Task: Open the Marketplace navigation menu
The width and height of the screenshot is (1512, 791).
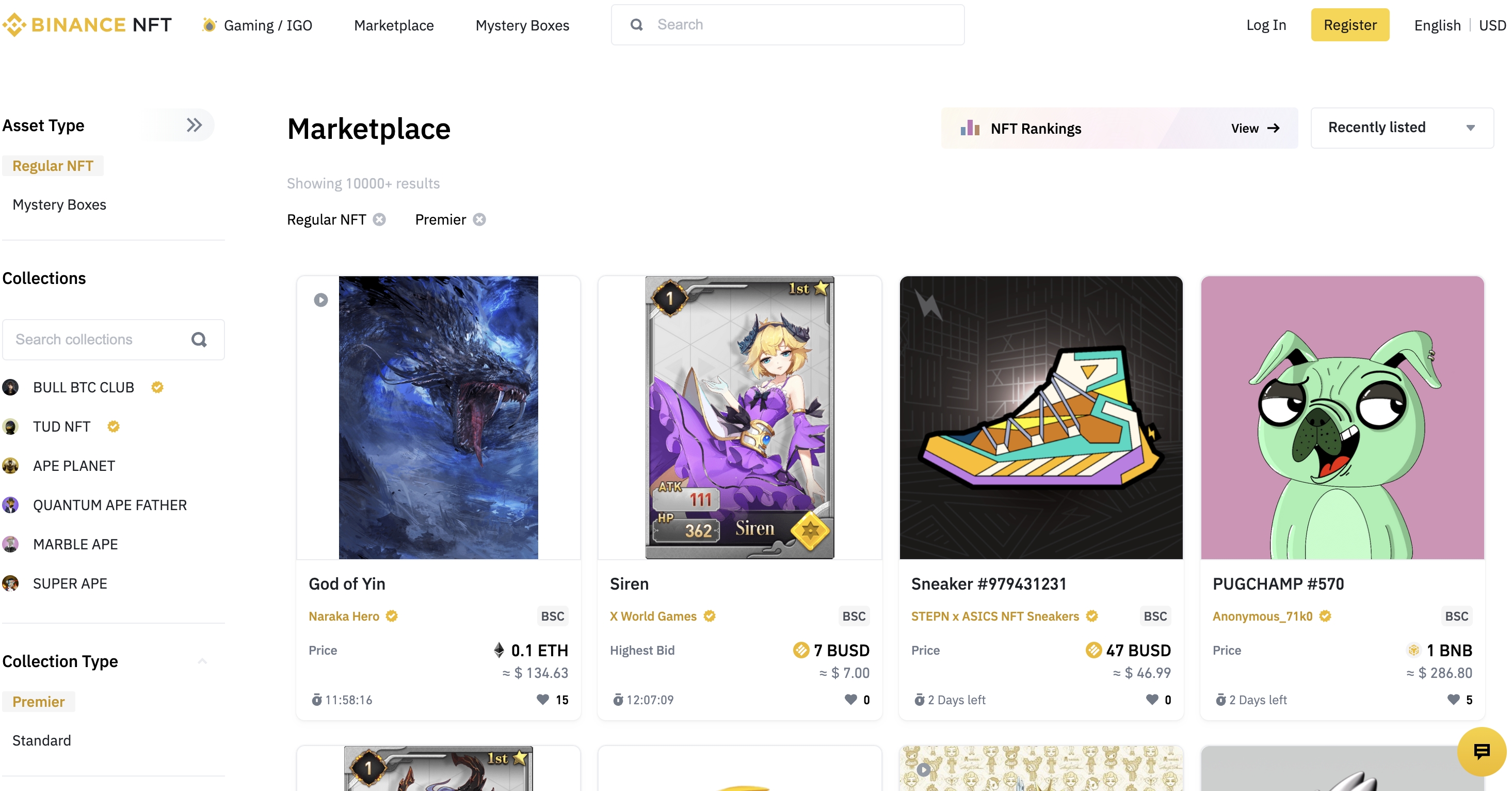Action: point(395,25)
